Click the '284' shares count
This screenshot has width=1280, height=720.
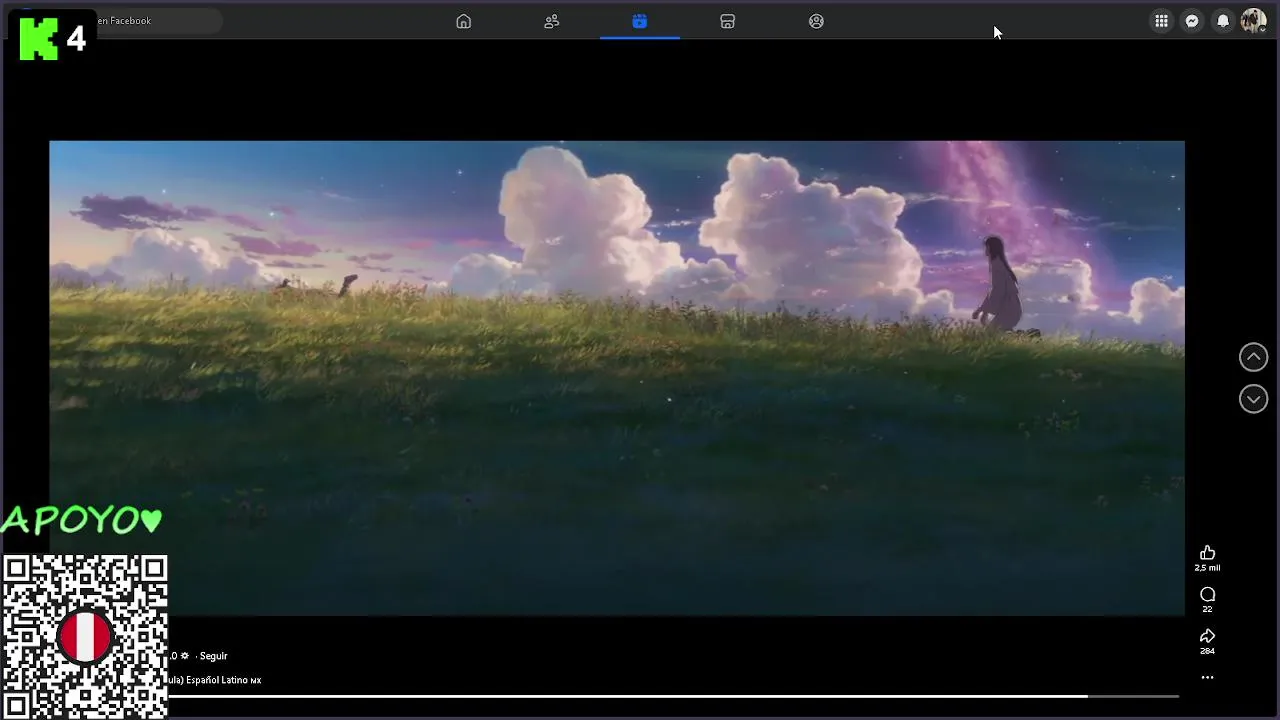point(1207,651)
